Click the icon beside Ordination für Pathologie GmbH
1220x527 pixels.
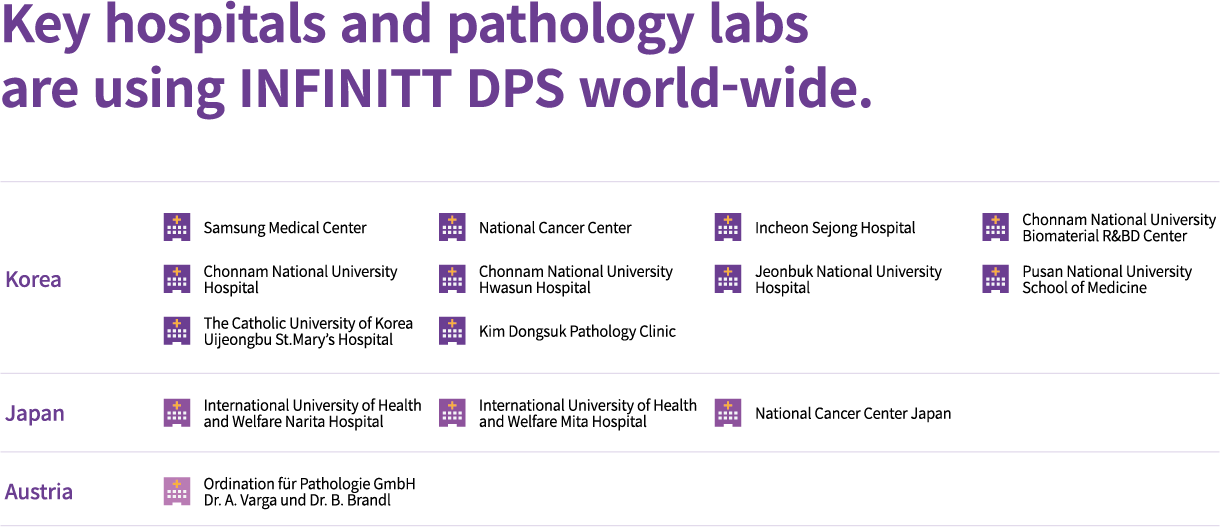click(177, 491)
